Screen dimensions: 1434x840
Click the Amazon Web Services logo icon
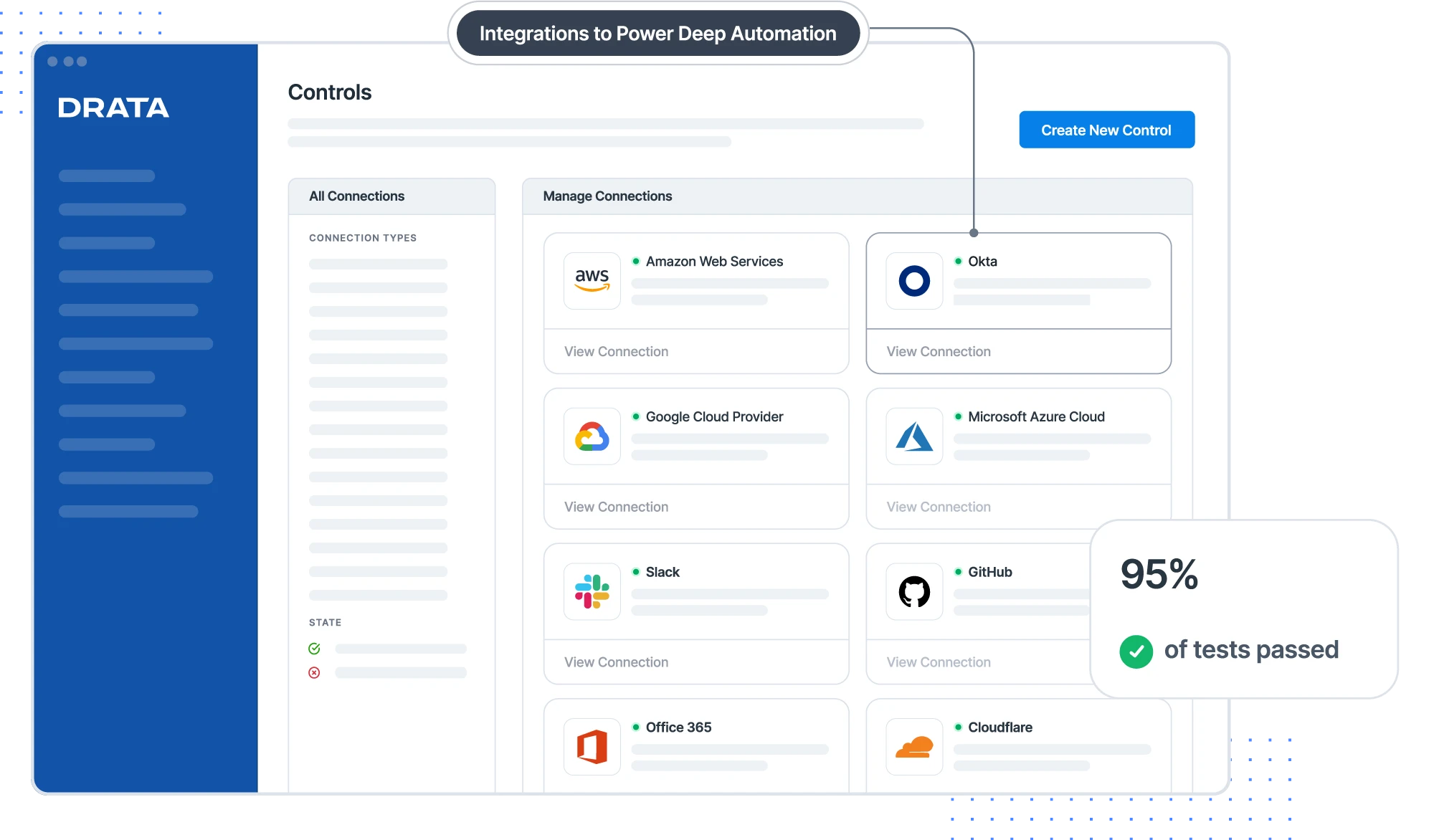(x=592, y=280)
